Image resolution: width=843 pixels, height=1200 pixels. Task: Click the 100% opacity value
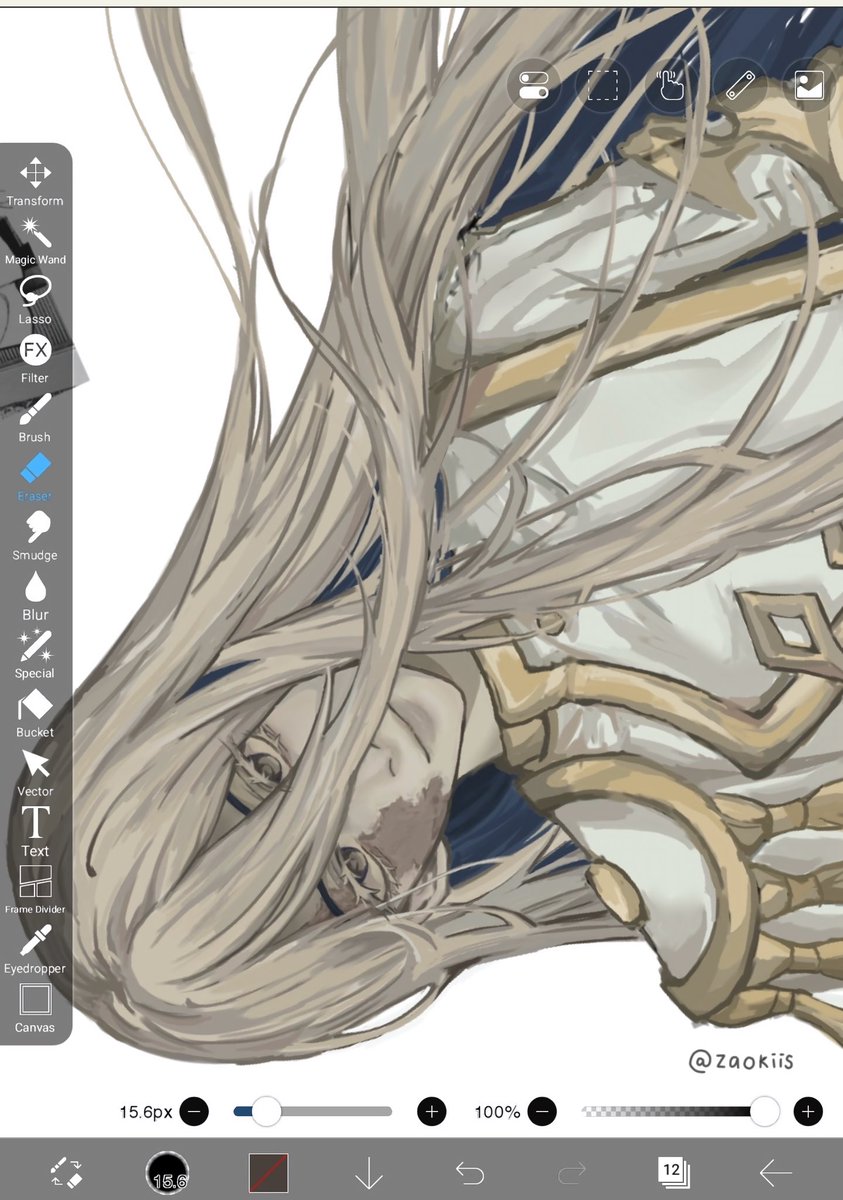coord(497,1112)
